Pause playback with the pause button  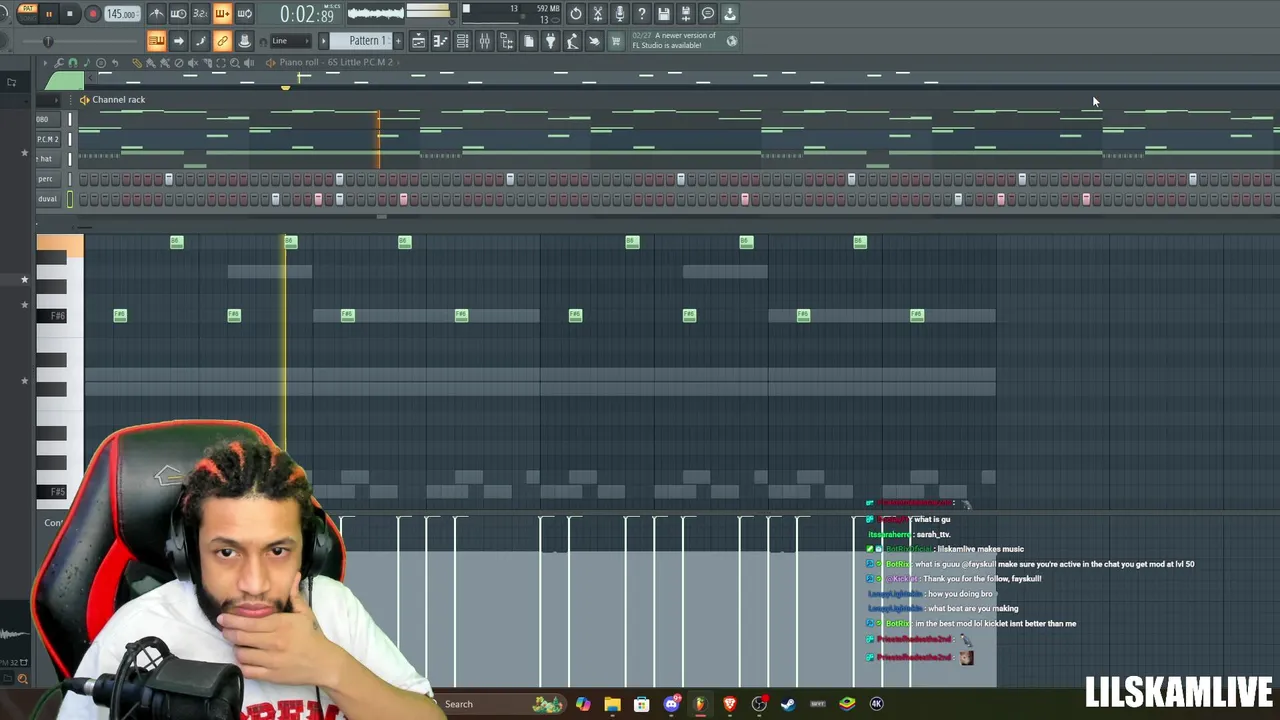[48, 14]
